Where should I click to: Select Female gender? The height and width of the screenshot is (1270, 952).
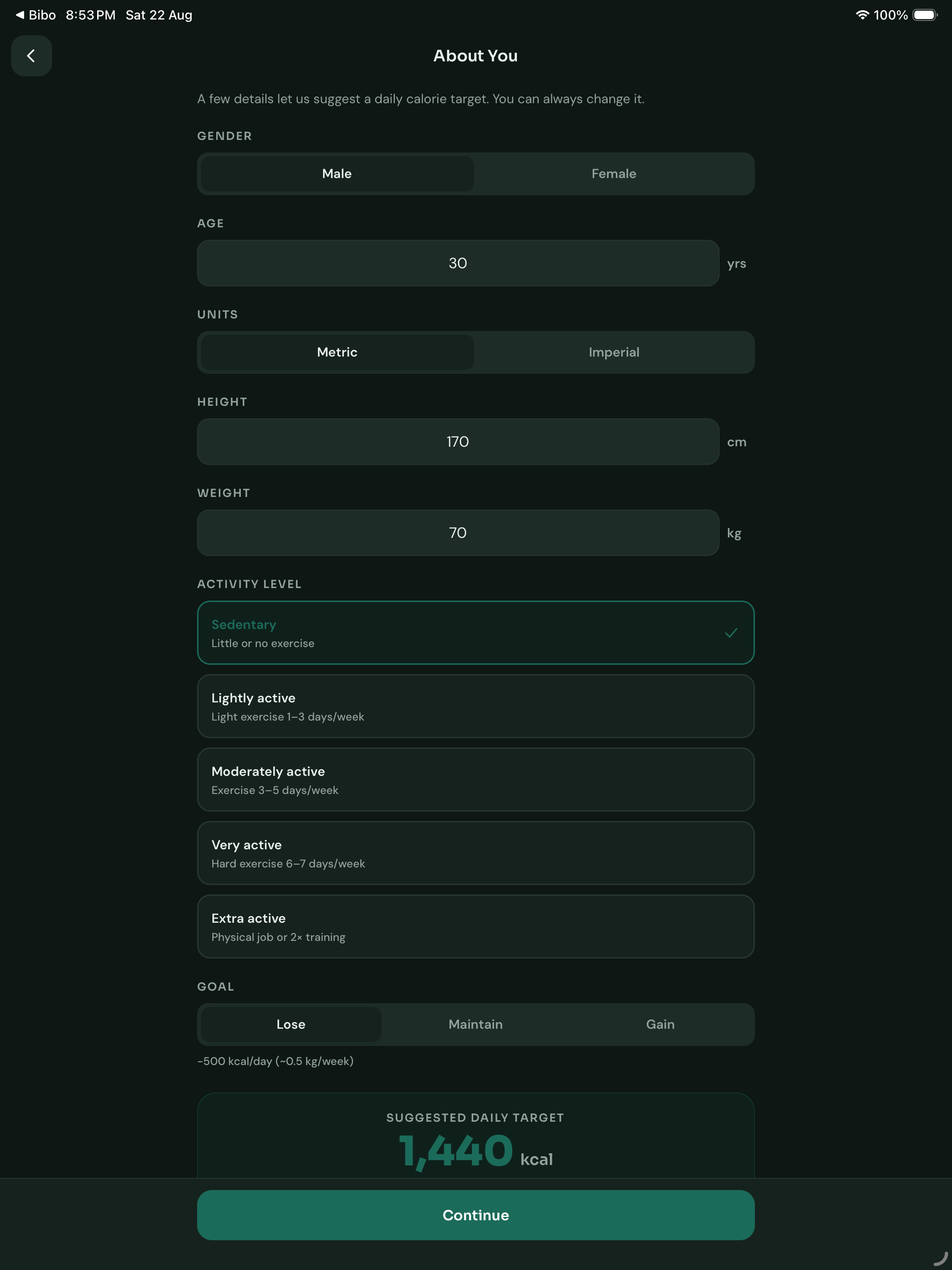pyautogui.click(x=614, y=173)
